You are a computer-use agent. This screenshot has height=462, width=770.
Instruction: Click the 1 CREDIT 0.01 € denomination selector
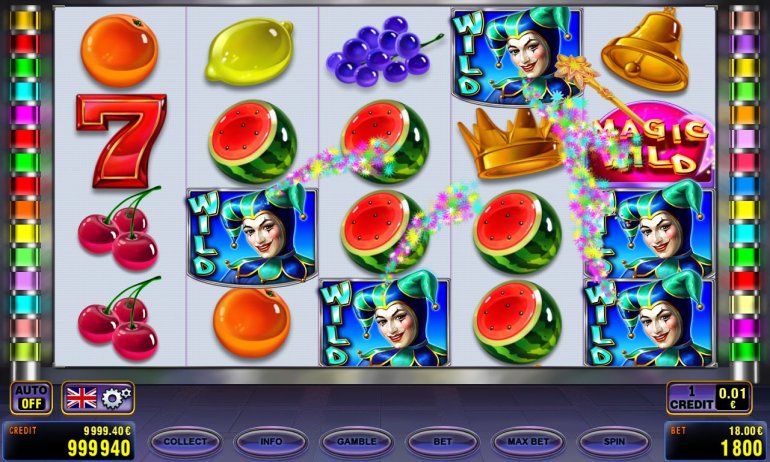(x=709, y=398)
